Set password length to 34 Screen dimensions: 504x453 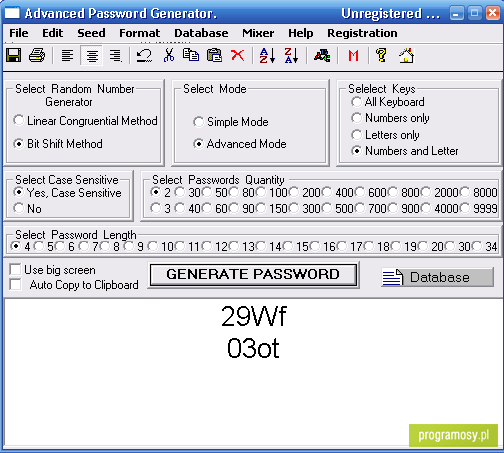pyautogui.click(x=485, y=247)
